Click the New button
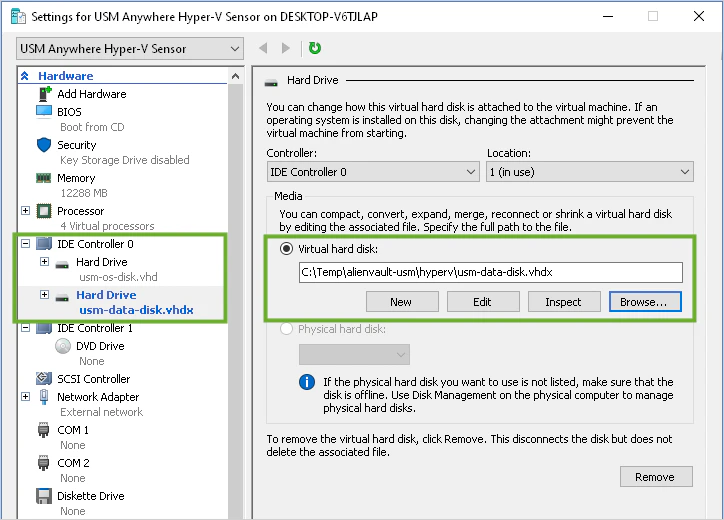The height and width of the screenshot is (520, 724). click(x=402, y=302)
